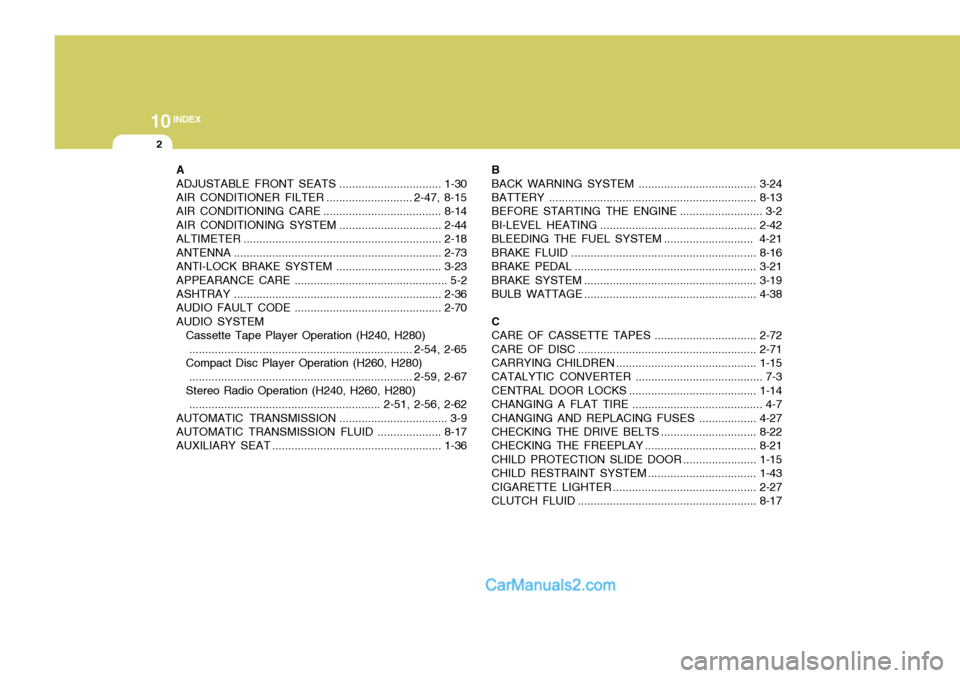Select the BRAKE PEDAL entry

(637, 266)
